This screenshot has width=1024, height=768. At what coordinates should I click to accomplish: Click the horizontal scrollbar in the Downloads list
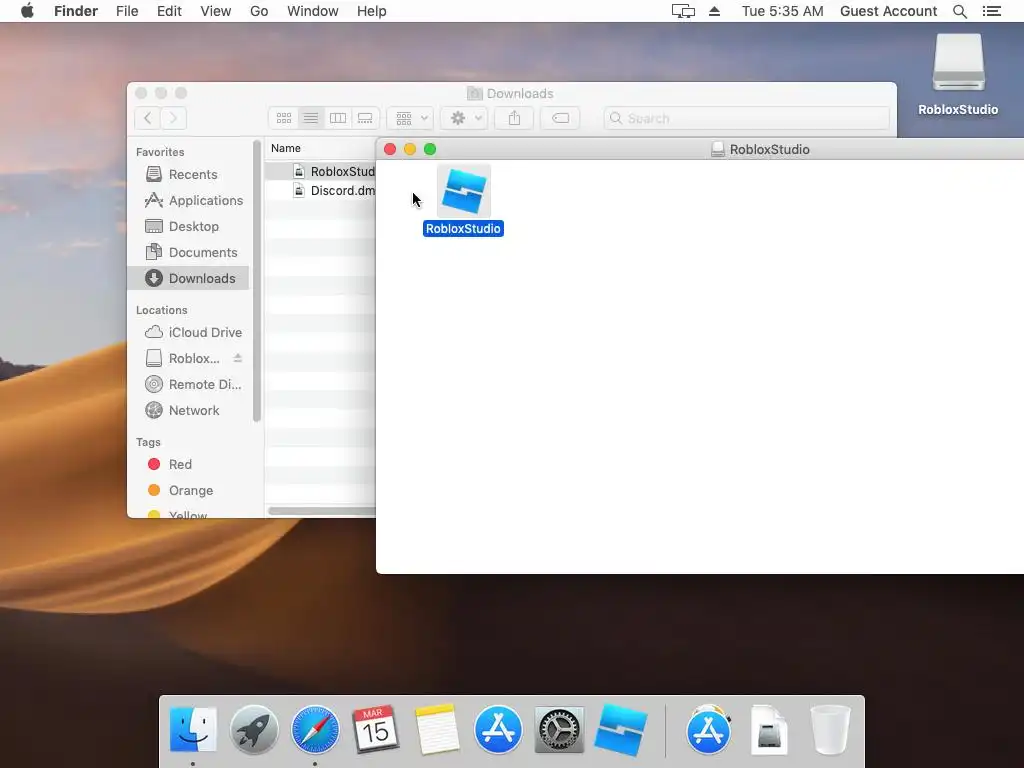click(322, 511)
